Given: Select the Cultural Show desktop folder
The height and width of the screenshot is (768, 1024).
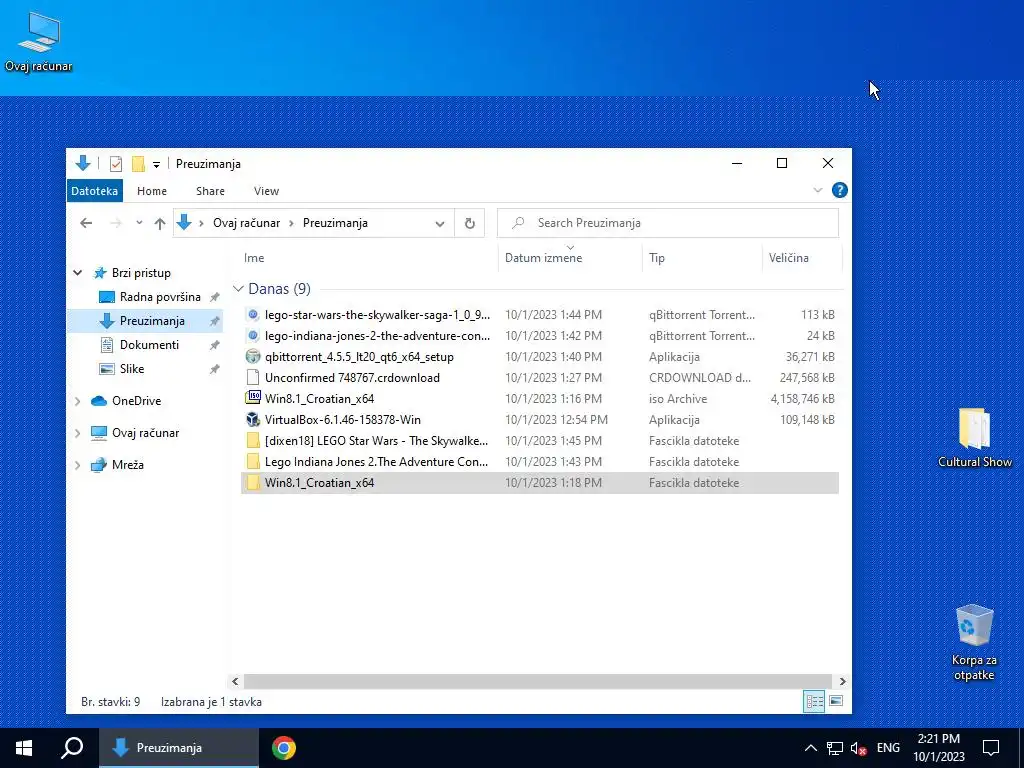Looking at the screenshot, I should 974,438.
